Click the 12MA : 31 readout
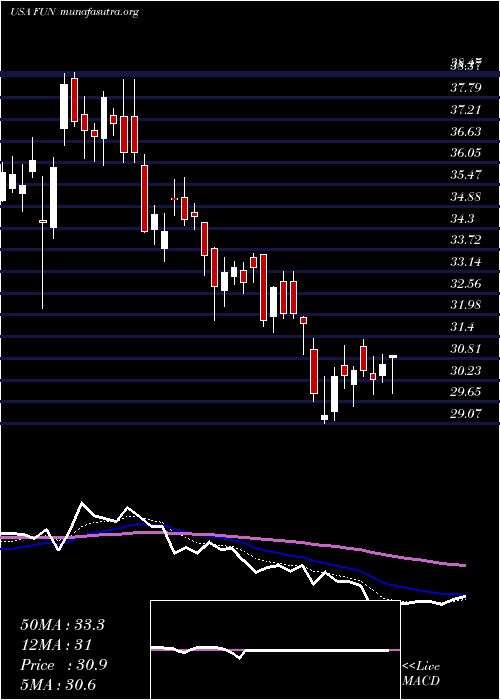Image resolution: width=500 pixels, height=700 pixels. click(56, 645)
